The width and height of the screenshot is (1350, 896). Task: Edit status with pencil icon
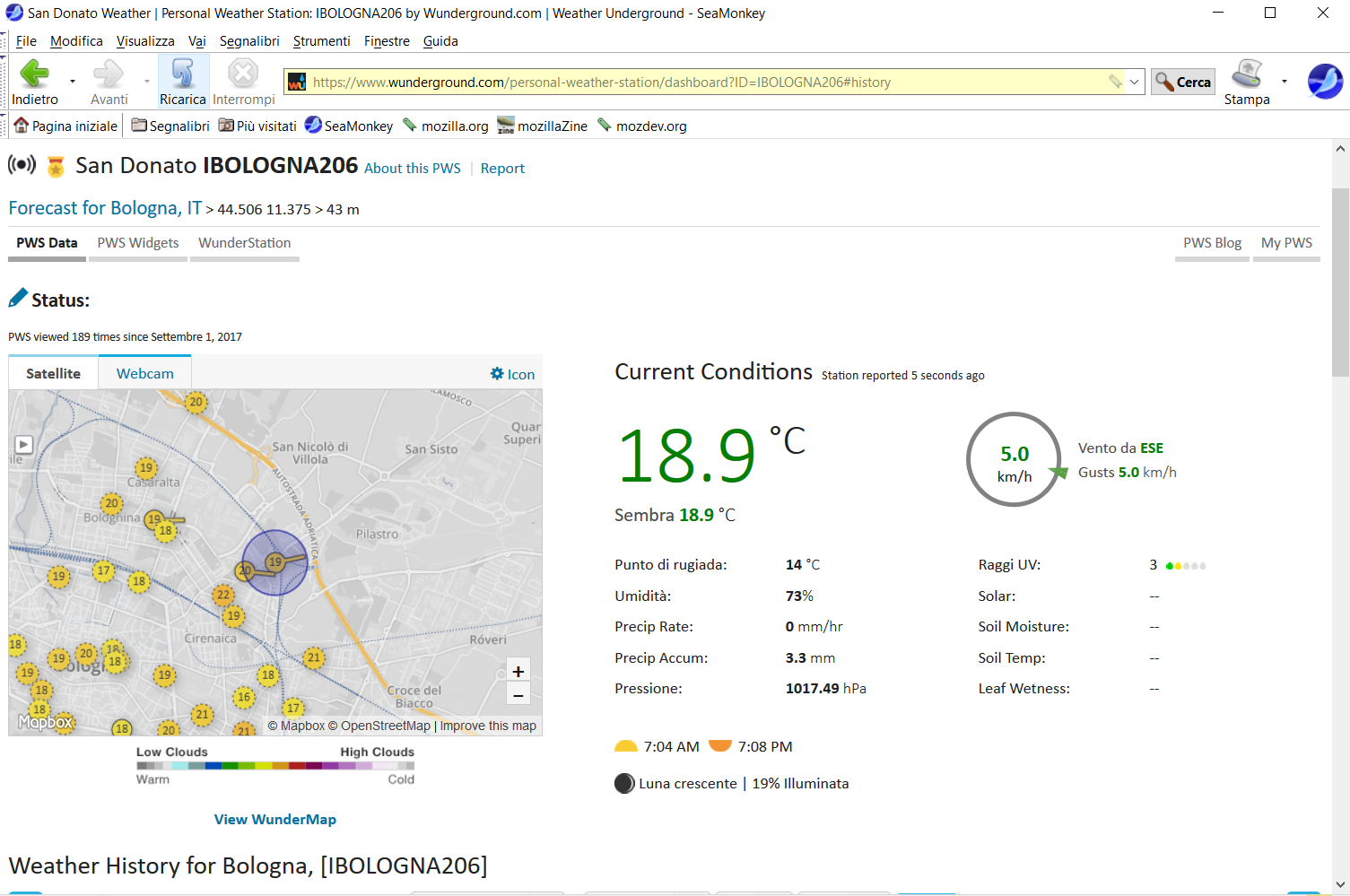point(18,298)
